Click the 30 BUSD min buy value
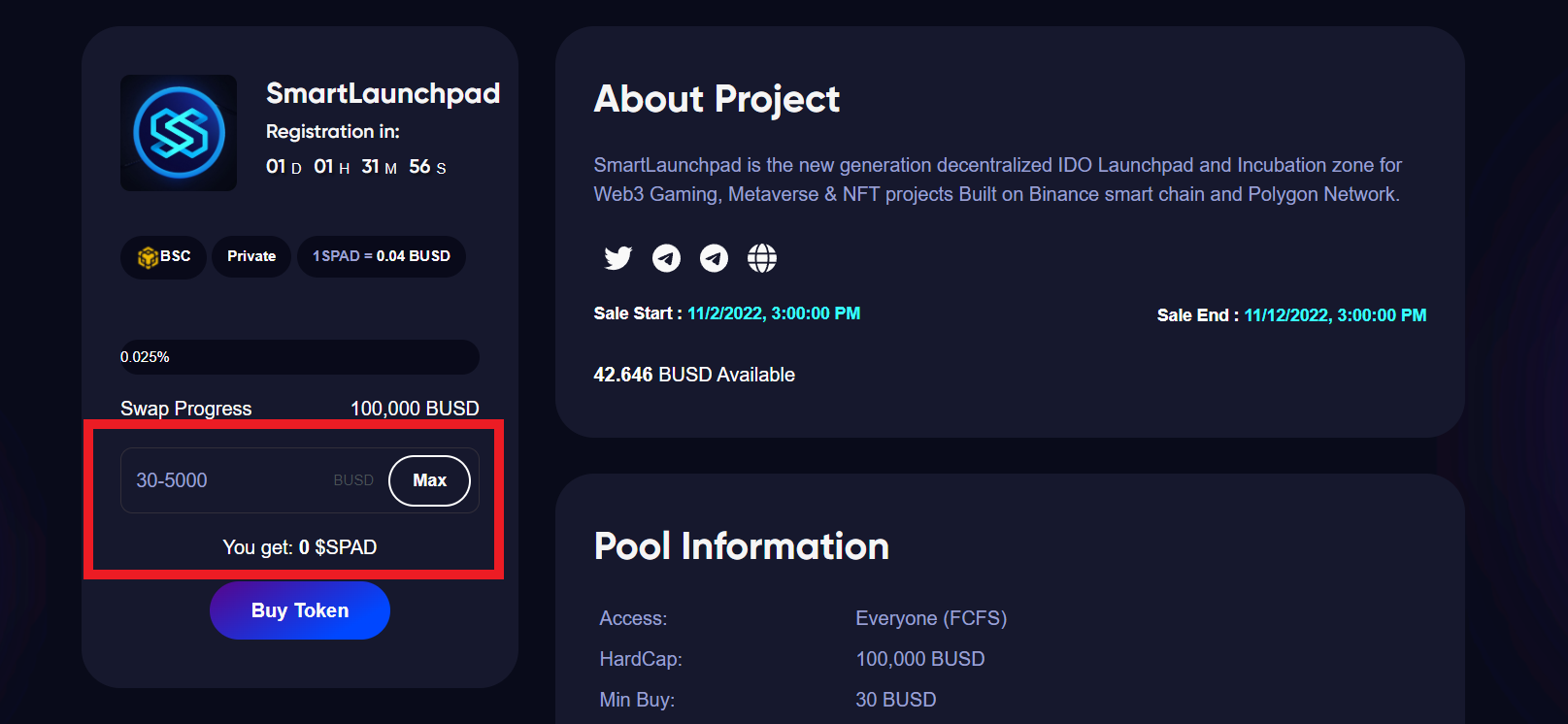This screenshot has width=1568, height=724. point(896,700)
